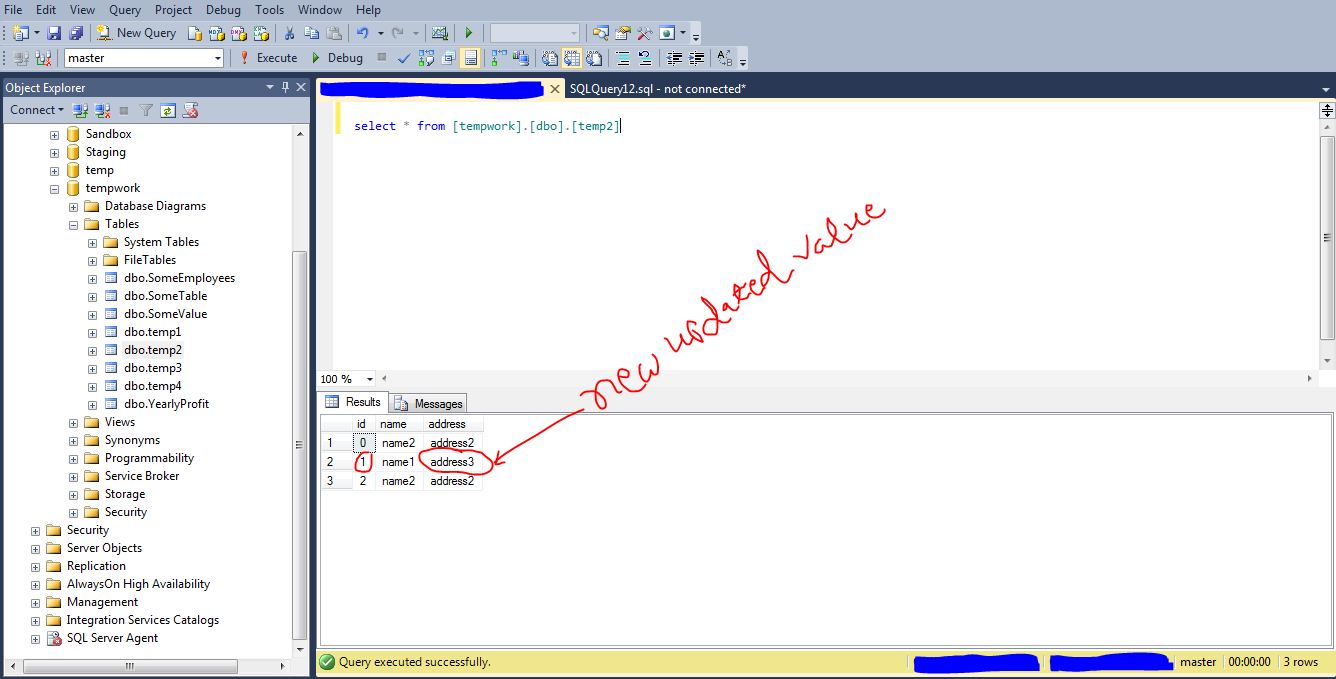Click the Cut scissors icon

[289, 33]
